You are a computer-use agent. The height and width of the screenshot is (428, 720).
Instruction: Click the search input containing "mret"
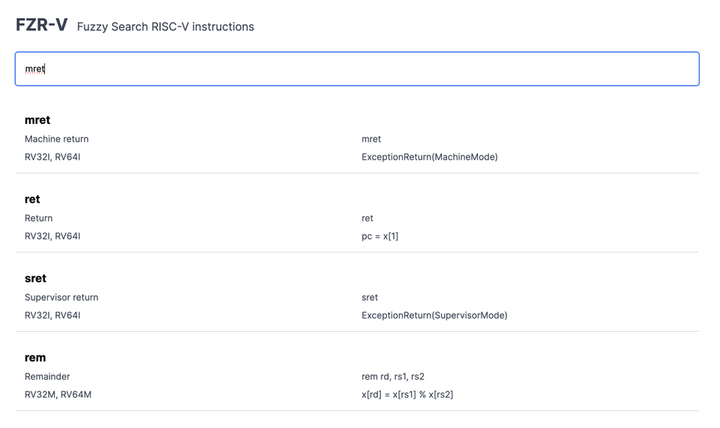[x=356, y=69]
